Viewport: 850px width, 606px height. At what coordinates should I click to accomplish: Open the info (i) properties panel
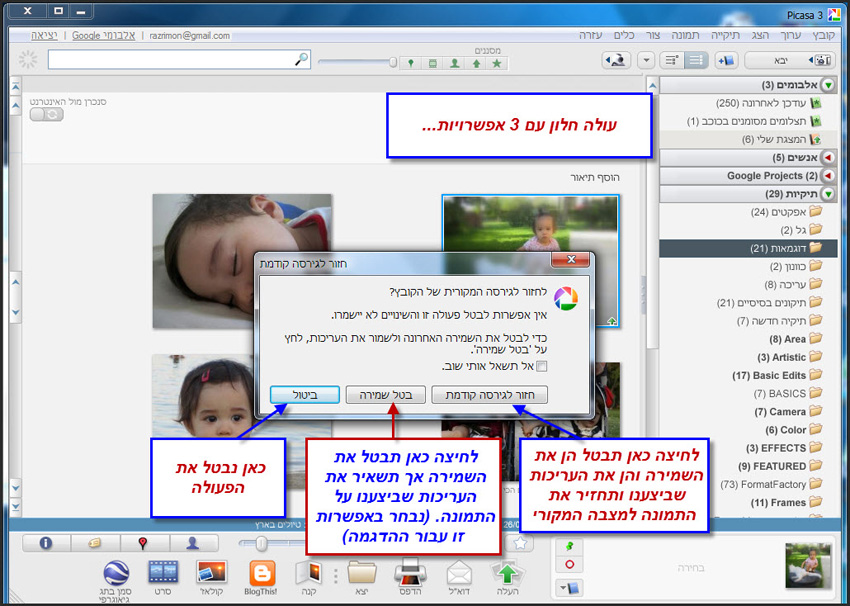46,543
